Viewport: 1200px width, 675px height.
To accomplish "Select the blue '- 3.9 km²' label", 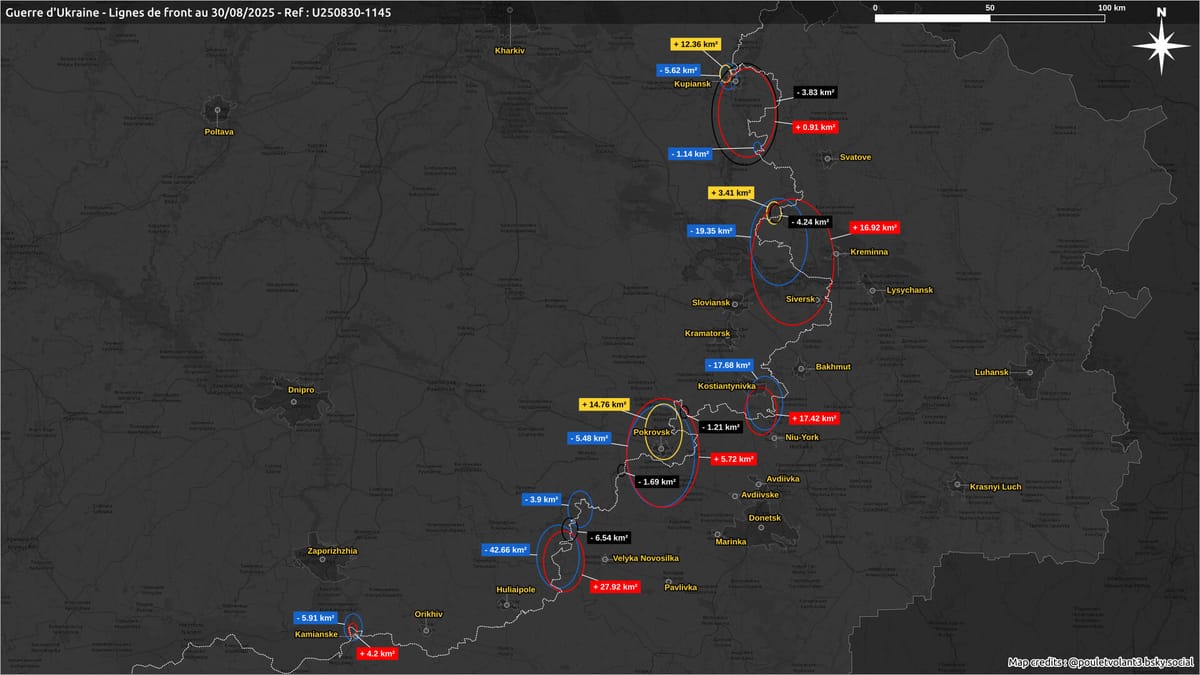I will tap(541, 499).
